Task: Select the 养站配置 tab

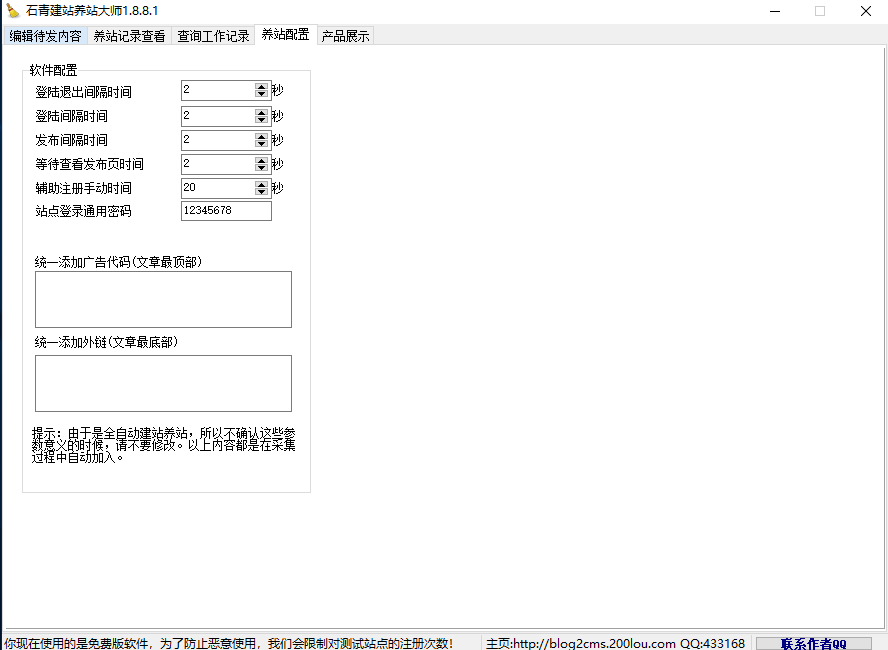Action: point(285,35)
